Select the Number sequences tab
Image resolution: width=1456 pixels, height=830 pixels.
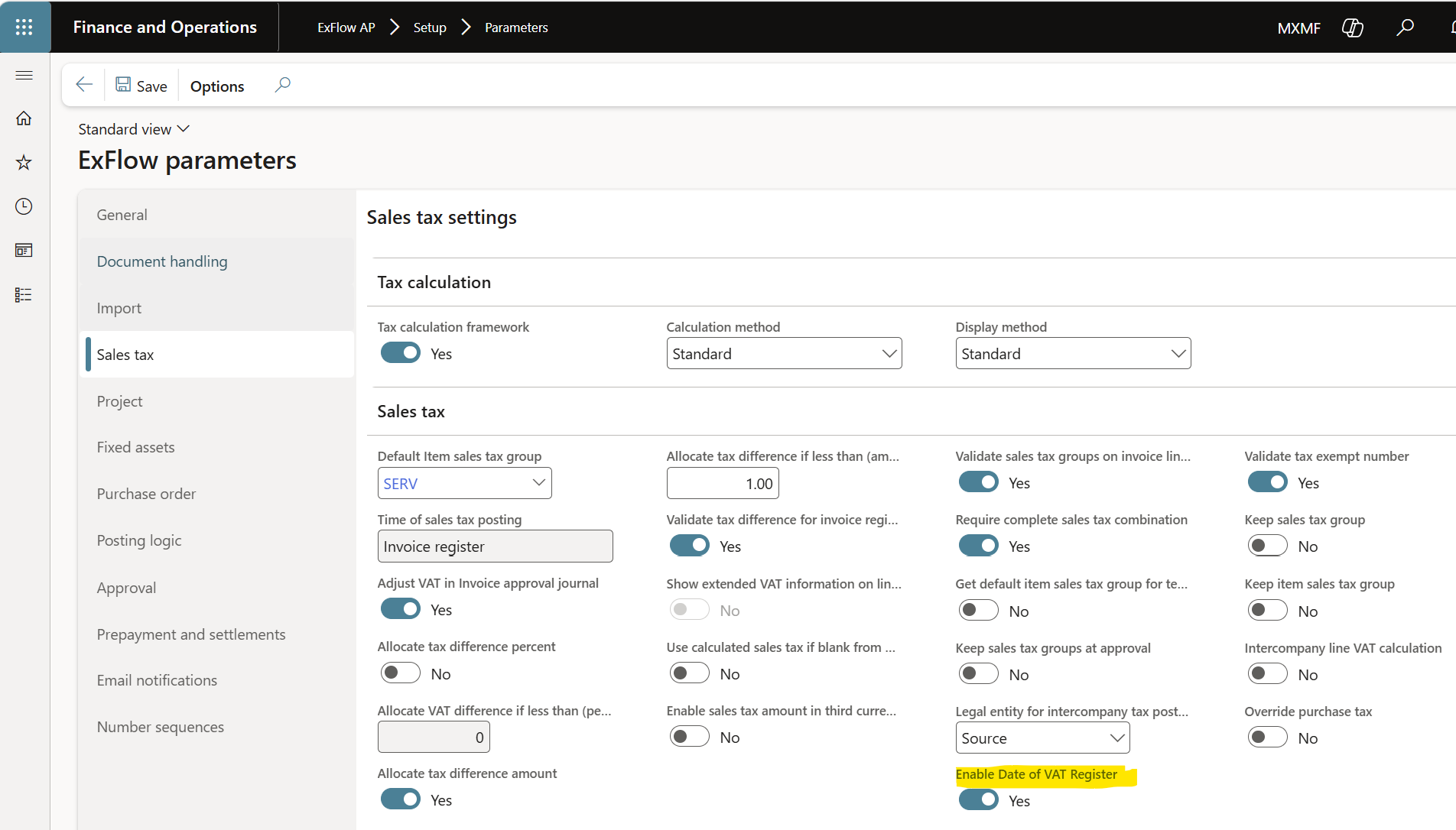pyautogui.click(x=217, y=727)
